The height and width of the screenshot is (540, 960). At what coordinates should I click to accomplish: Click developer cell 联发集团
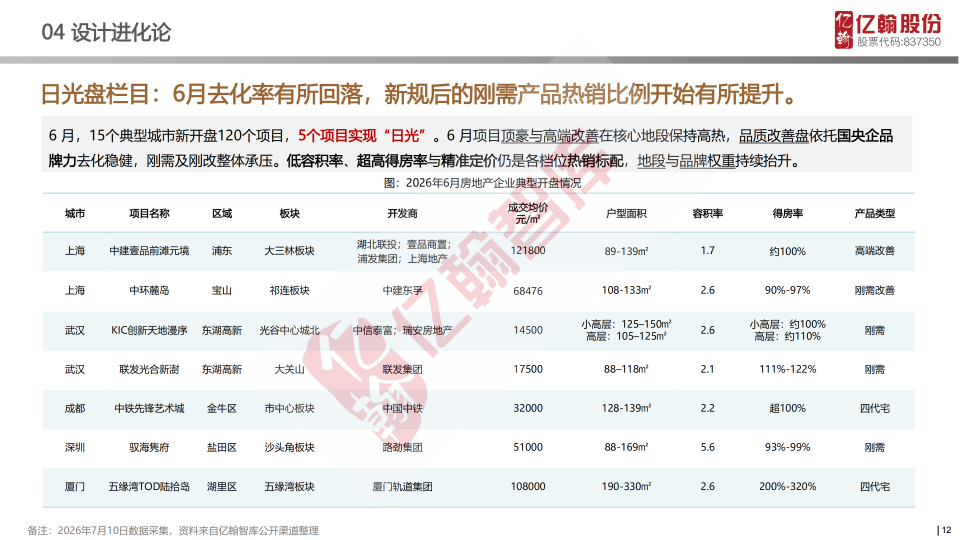(x=402, y=369)
